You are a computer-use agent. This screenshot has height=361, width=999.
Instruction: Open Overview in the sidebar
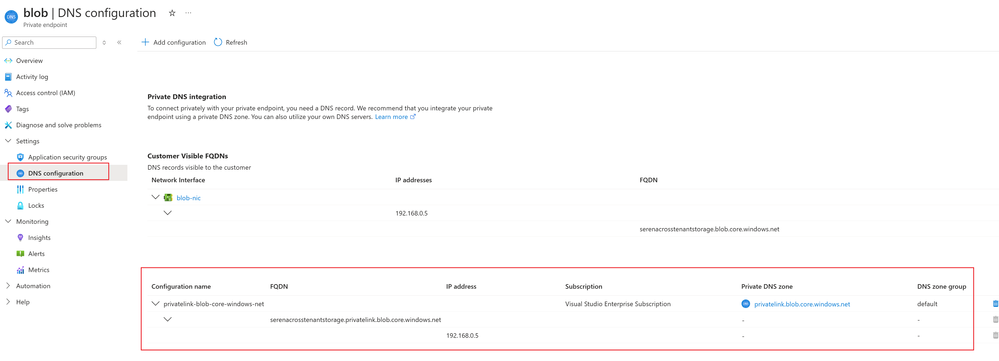(29, 60)
